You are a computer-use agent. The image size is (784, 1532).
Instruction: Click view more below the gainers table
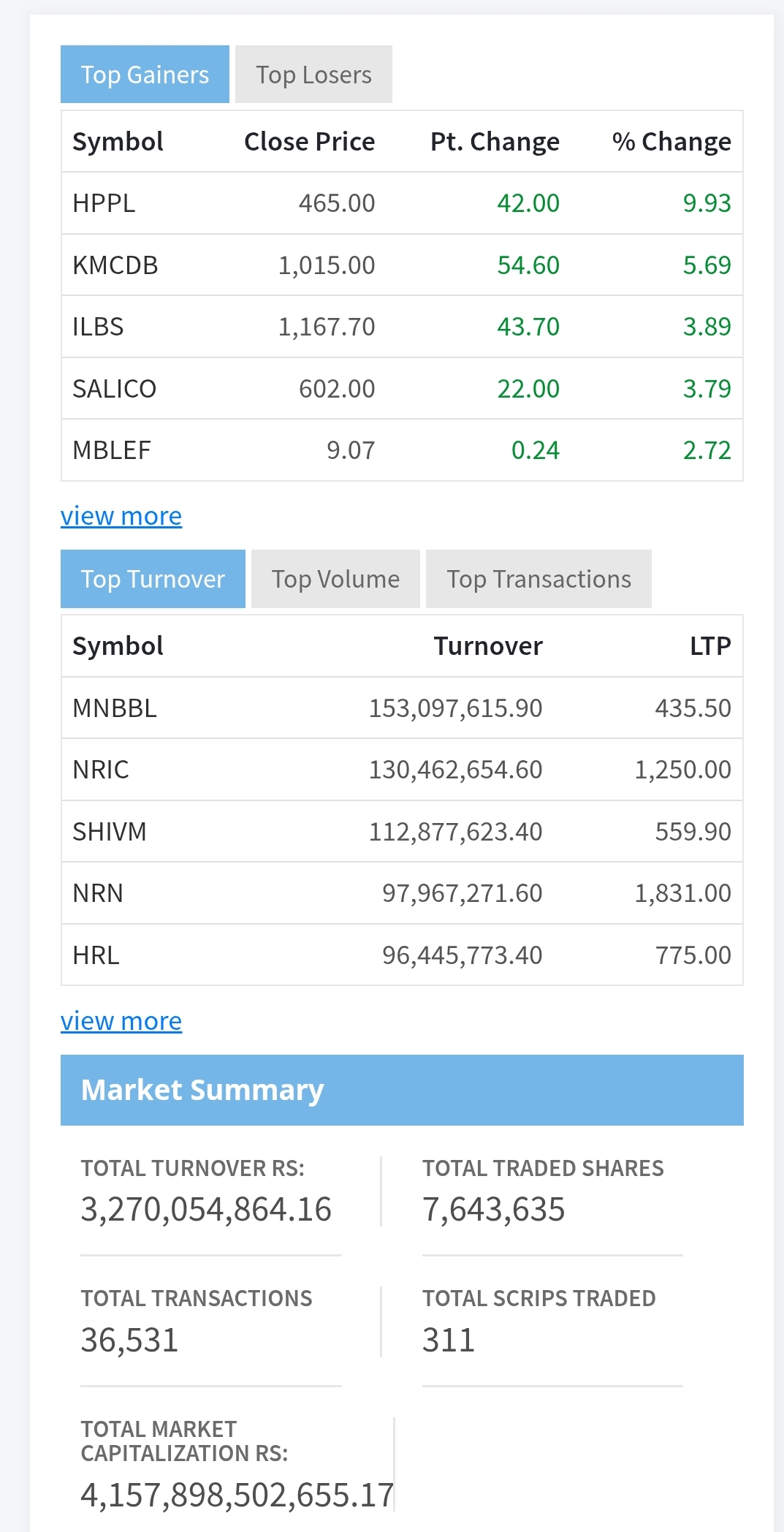point(121,516)
